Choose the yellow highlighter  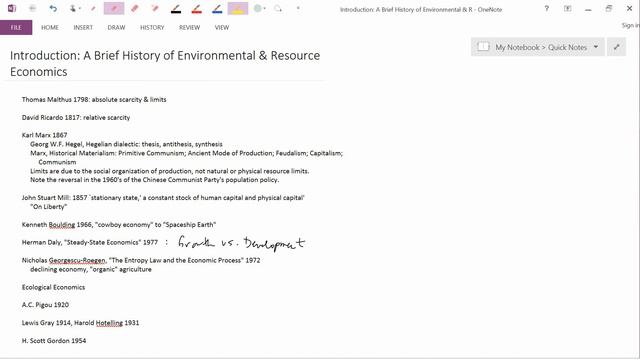(238, 8)
